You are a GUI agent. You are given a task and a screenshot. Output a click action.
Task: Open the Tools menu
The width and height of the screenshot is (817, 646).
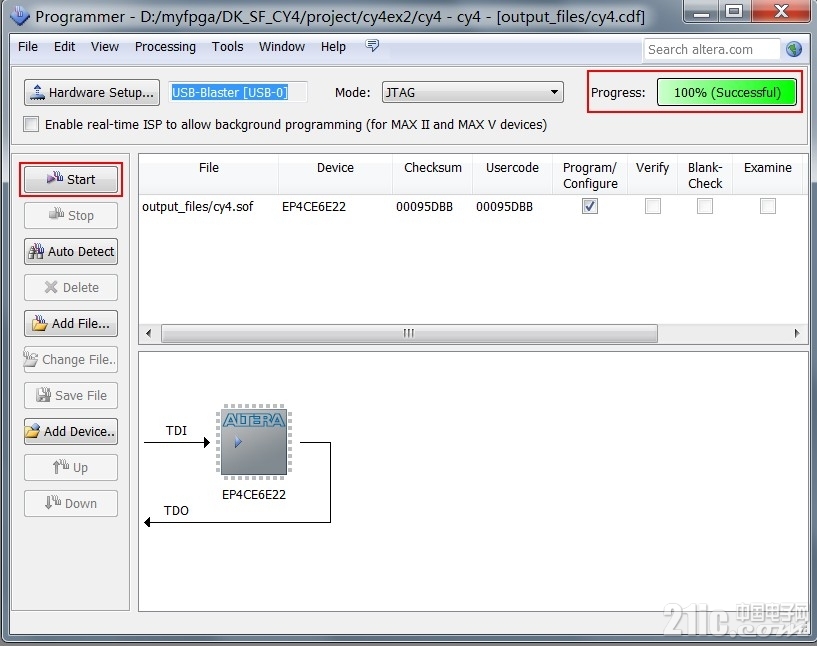point(227,47)
